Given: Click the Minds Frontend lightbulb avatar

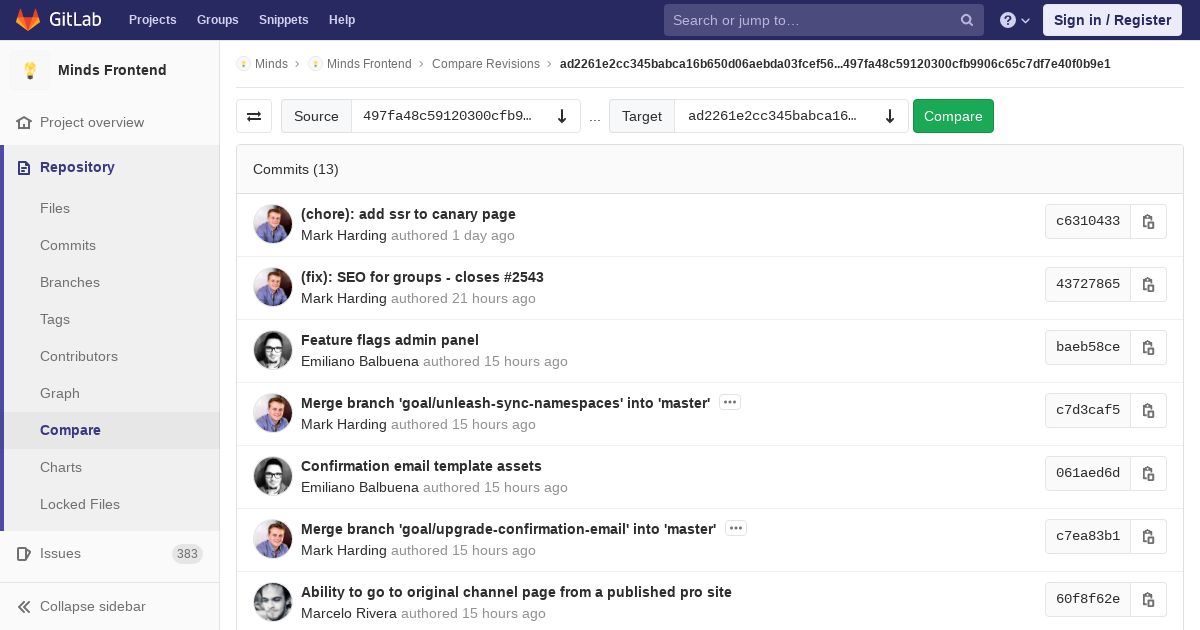Looking at the screenshot, I should [x=30, y=70].
